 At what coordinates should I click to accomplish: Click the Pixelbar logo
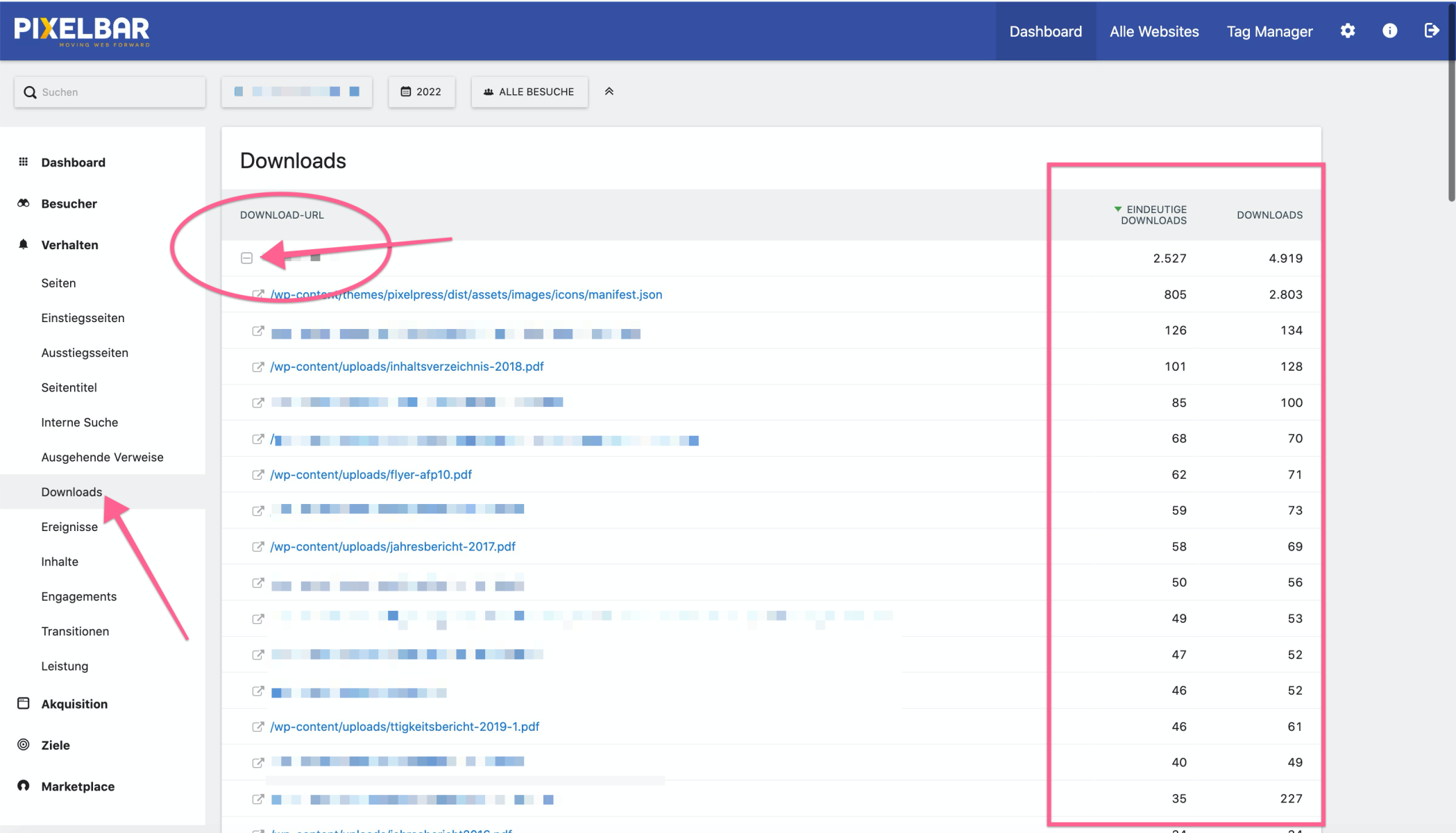pyautogui.click(x=82, y=31)
